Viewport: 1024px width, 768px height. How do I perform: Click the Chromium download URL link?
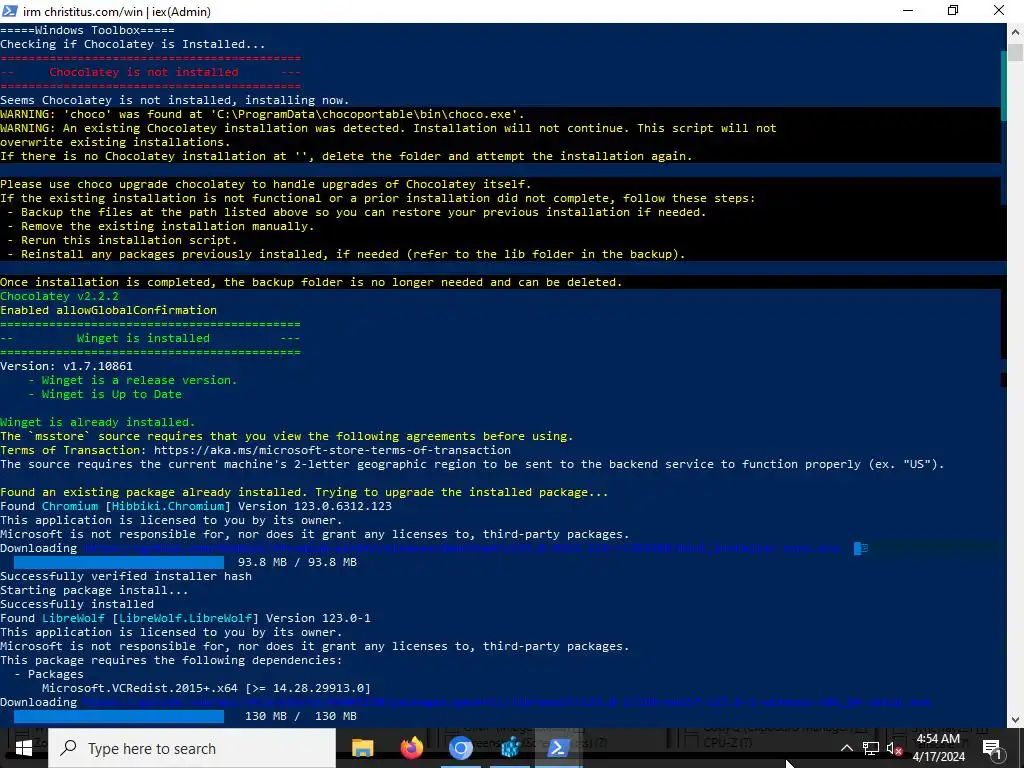461,549
